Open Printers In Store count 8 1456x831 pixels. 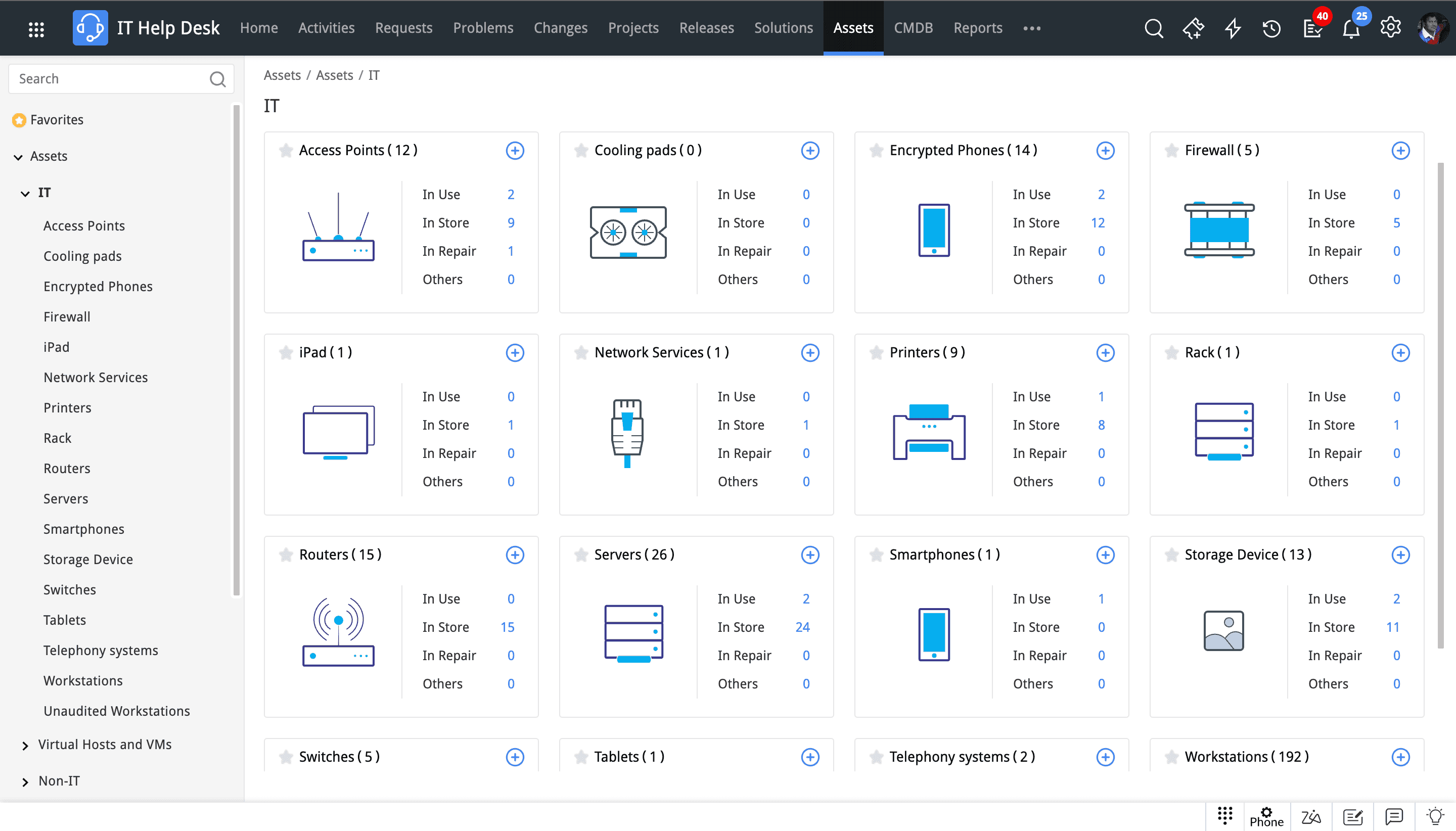(1101, 425)
